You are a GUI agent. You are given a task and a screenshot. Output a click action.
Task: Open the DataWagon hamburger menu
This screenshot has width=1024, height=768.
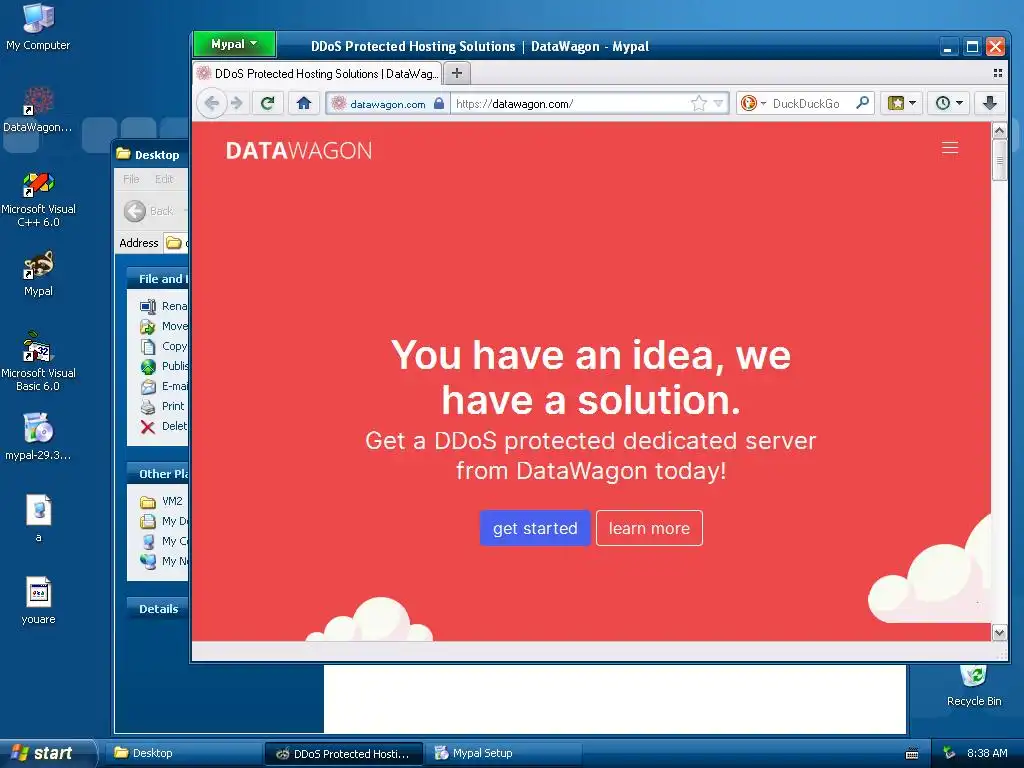pyautogui.click(x=950, y=148)
